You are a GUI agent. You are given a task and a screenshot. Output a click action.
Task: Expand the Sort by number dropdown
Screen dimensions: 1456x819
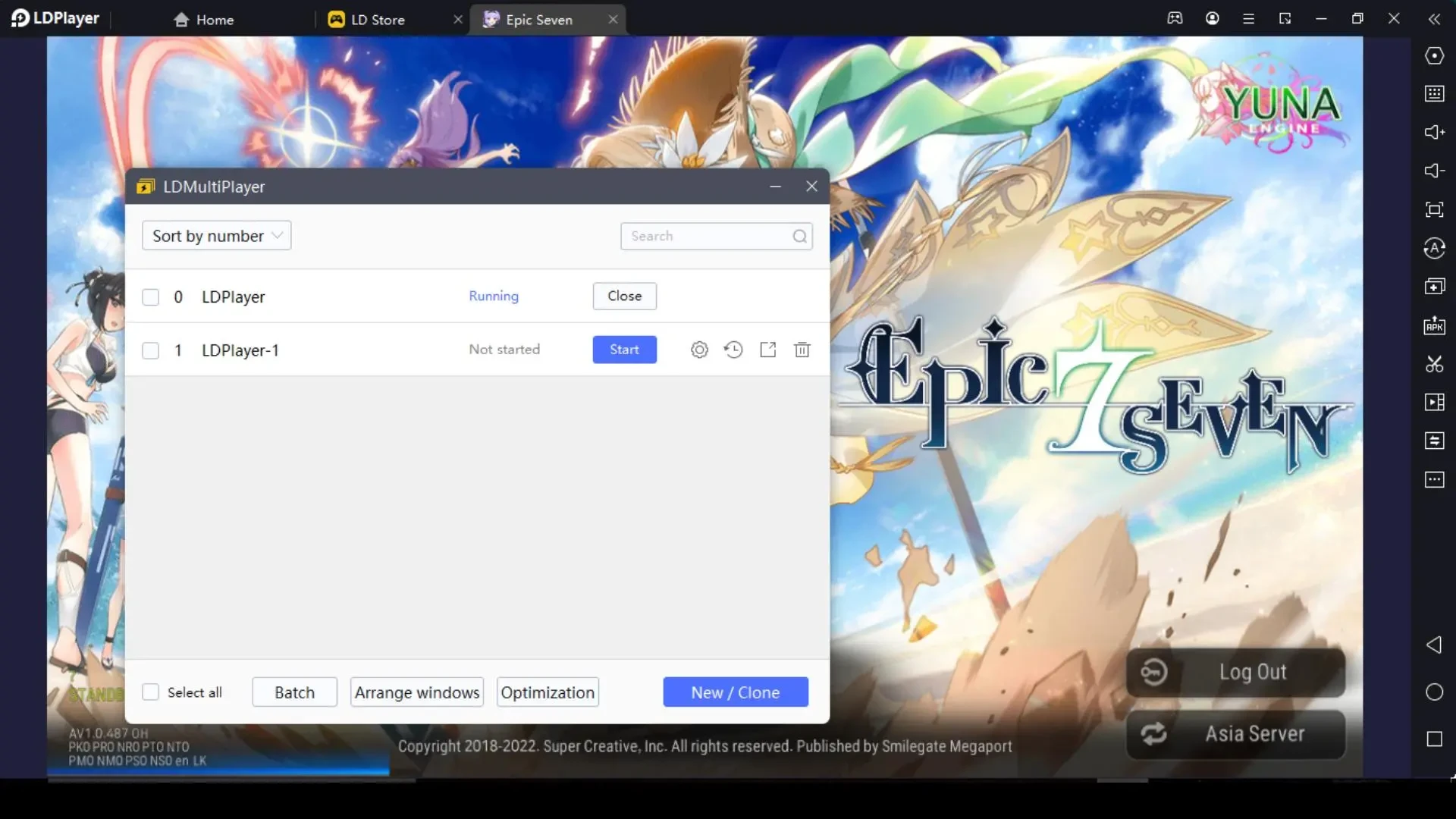pyautogui.click(x=216, y=235)
